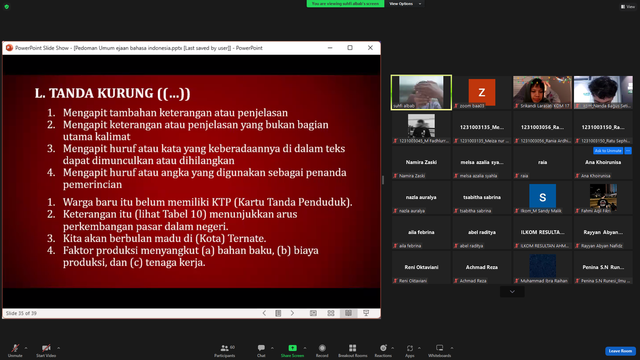Click the Record button
This screenshot has height=360, width=640.
[322, 350]
